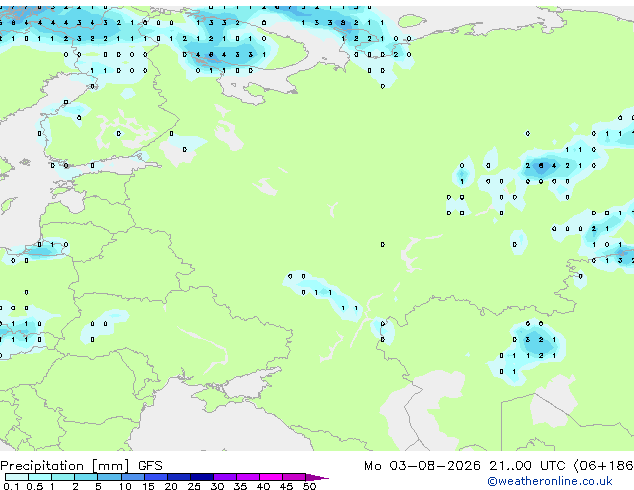Screen dimensions: 634x490
Task: Select legend swatch between 2 and 5
Action: point(86,477)
